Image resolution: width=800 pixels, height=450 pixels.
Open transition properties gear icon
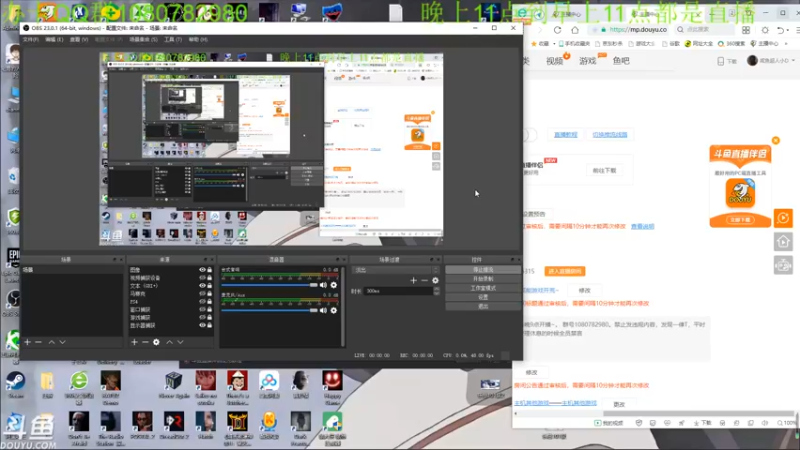click(435, 280)
